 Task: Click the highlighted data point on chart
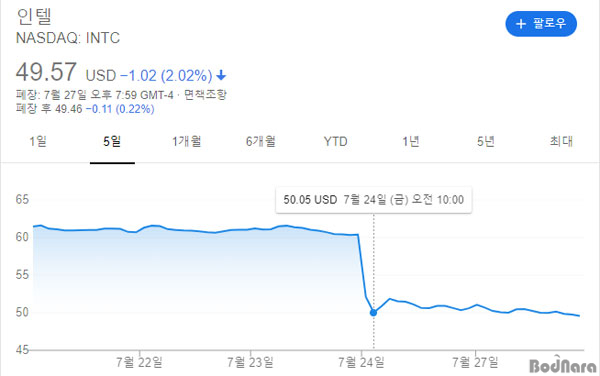pyautogui.click(x=373, y=313)
